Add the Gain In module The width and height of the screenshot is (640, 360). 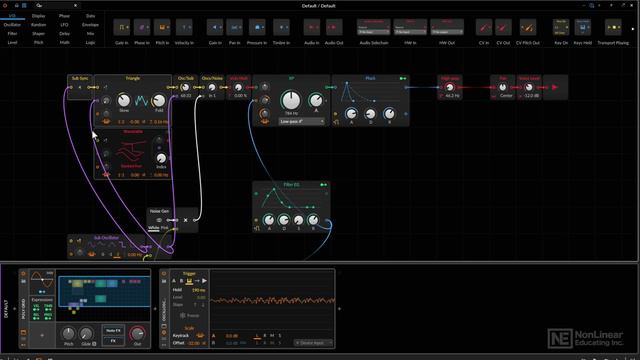point(215,27)
